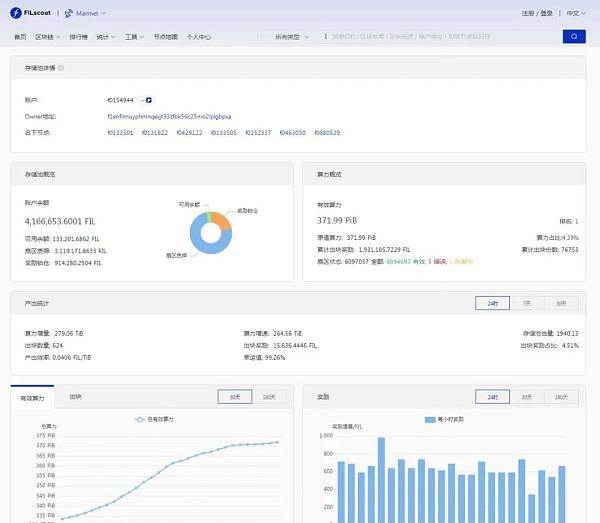
Task: Open the Owner address link
Action: (x=169, y=116)
